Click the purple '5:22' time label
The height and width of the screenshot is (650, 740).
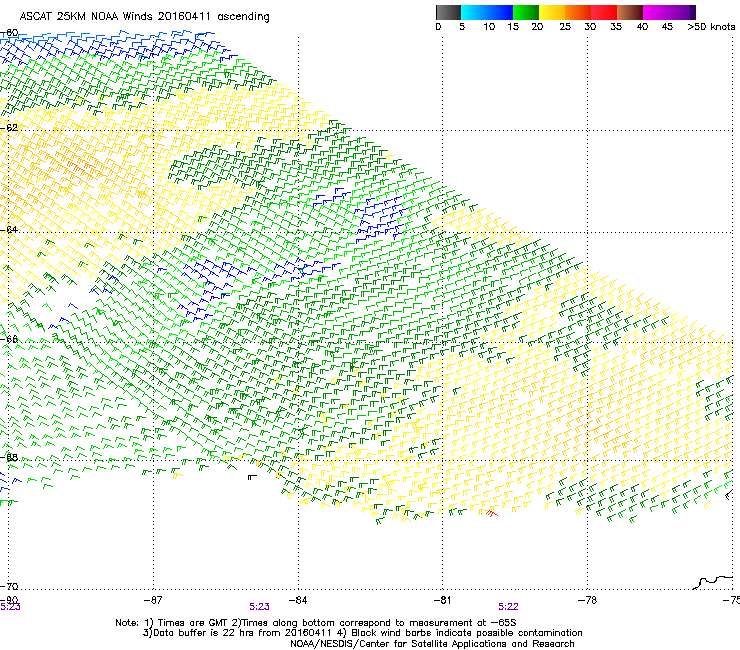point(508,607)
